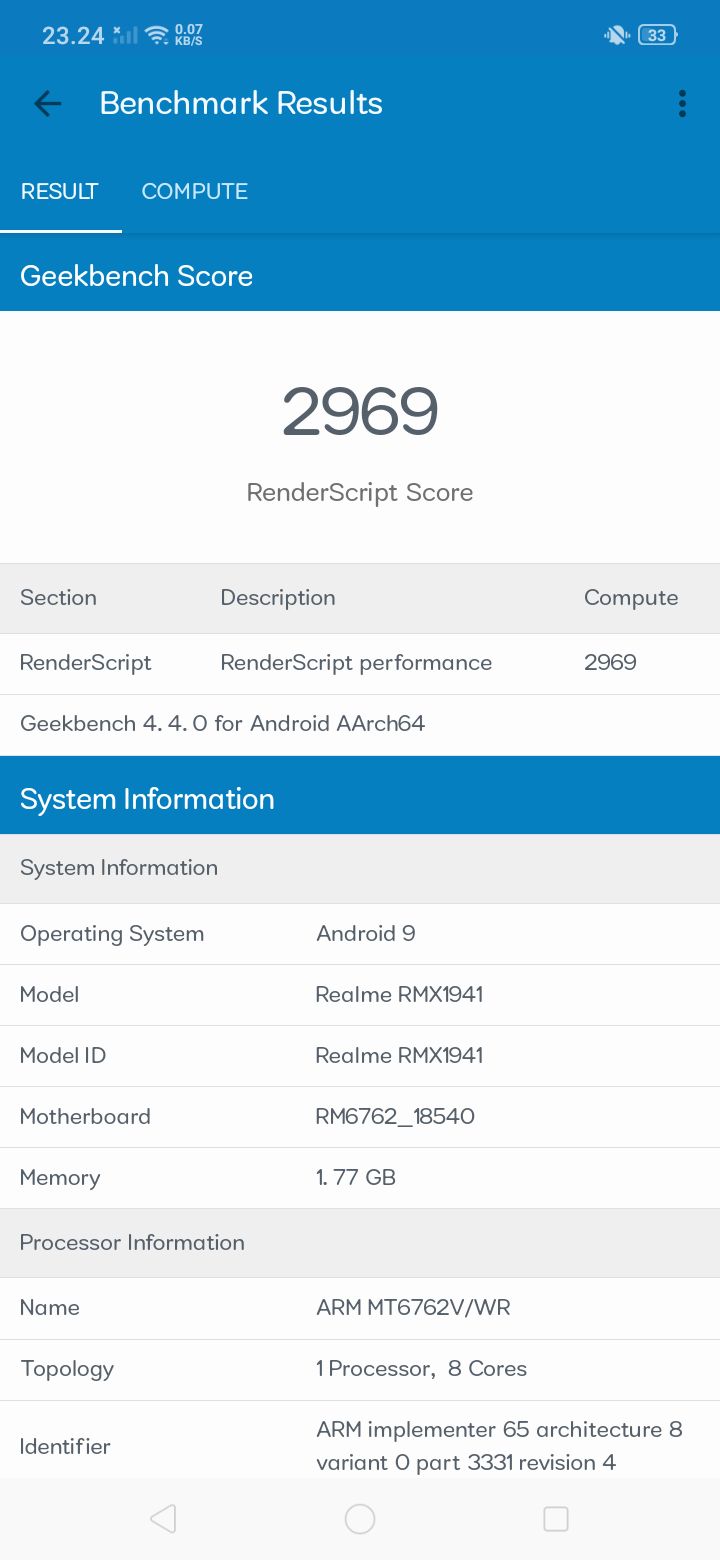Tap the Topology label

click(67, 1369)
